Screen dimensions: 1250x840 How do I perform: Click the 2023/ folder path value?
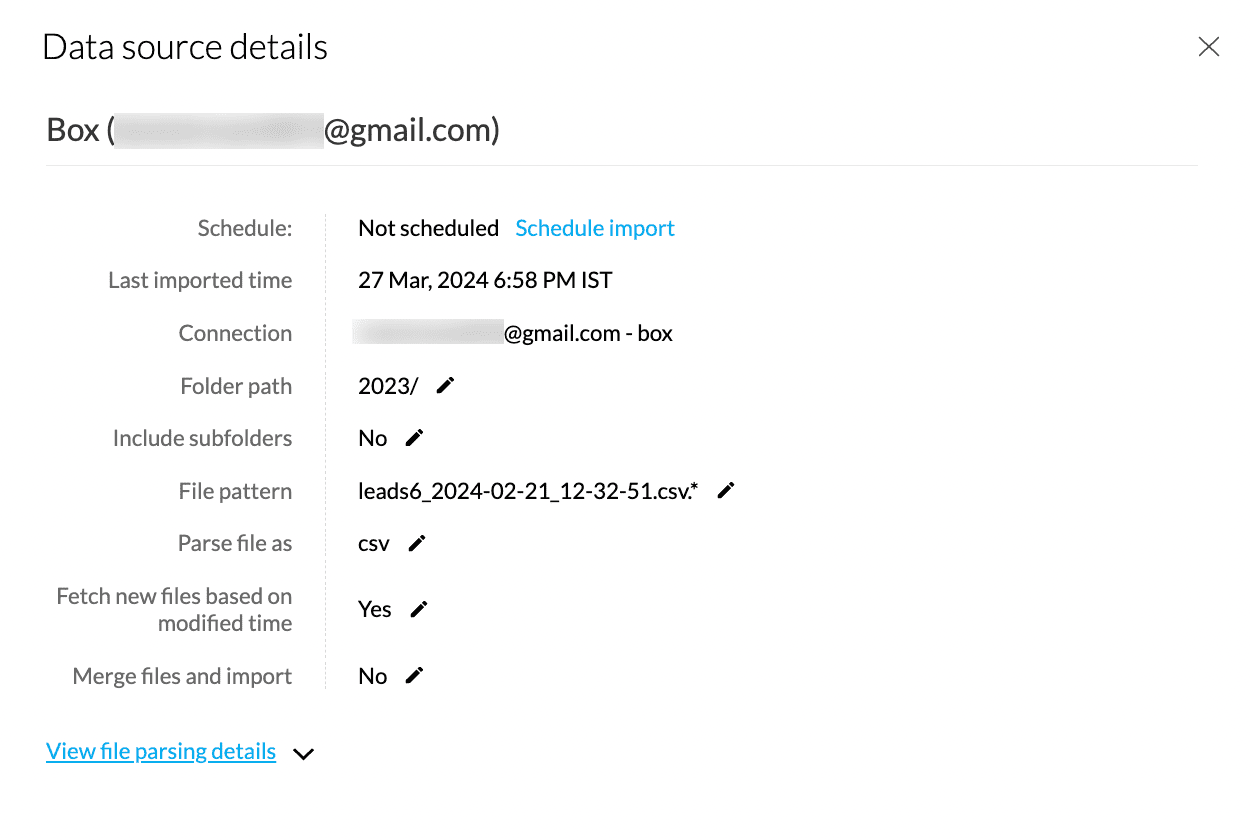coord(388,386)
